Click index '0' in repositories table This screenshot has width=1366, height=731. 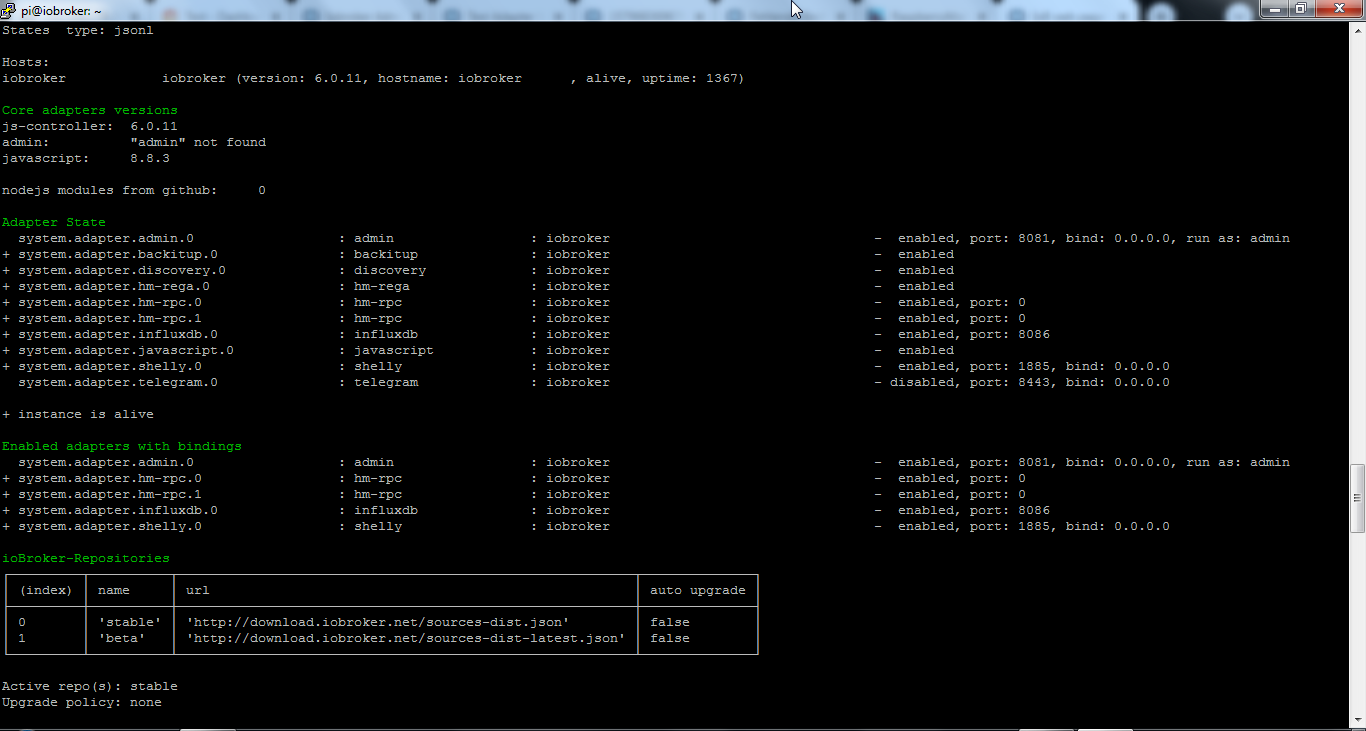pyautogui.click(x=22, y=622)
